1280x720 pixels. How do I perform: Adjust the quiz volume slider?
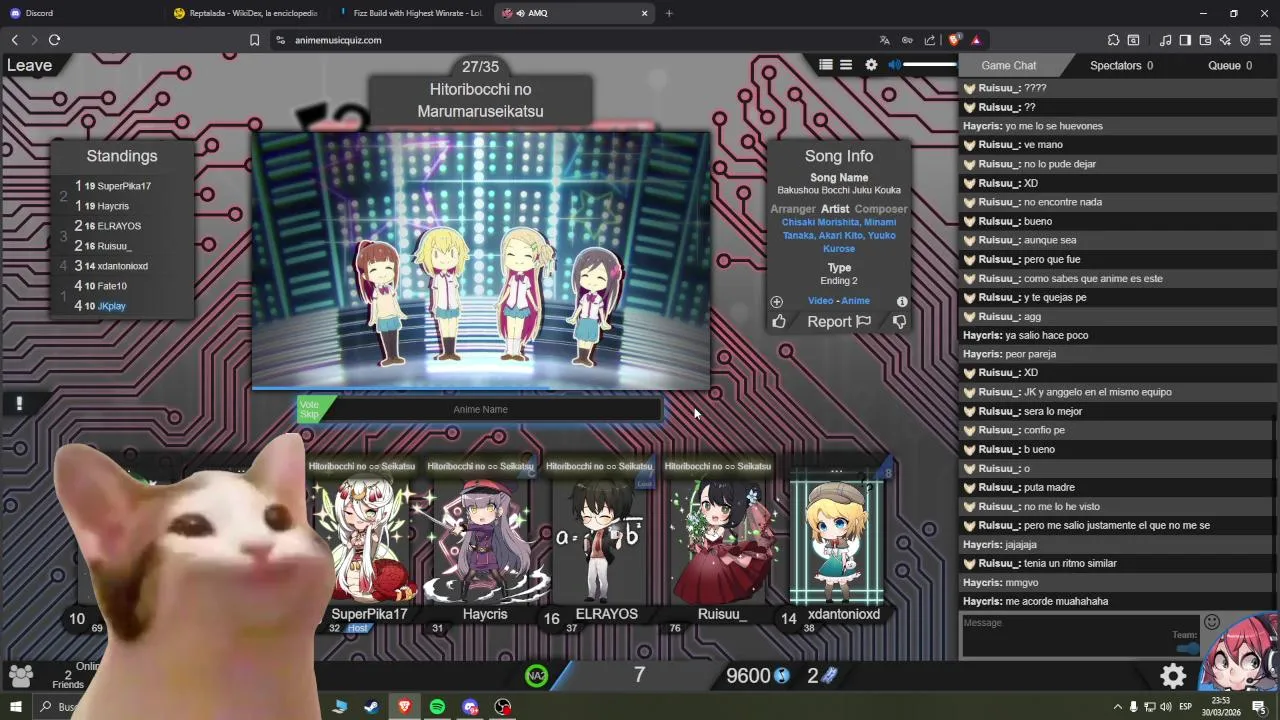pos(930,65)
